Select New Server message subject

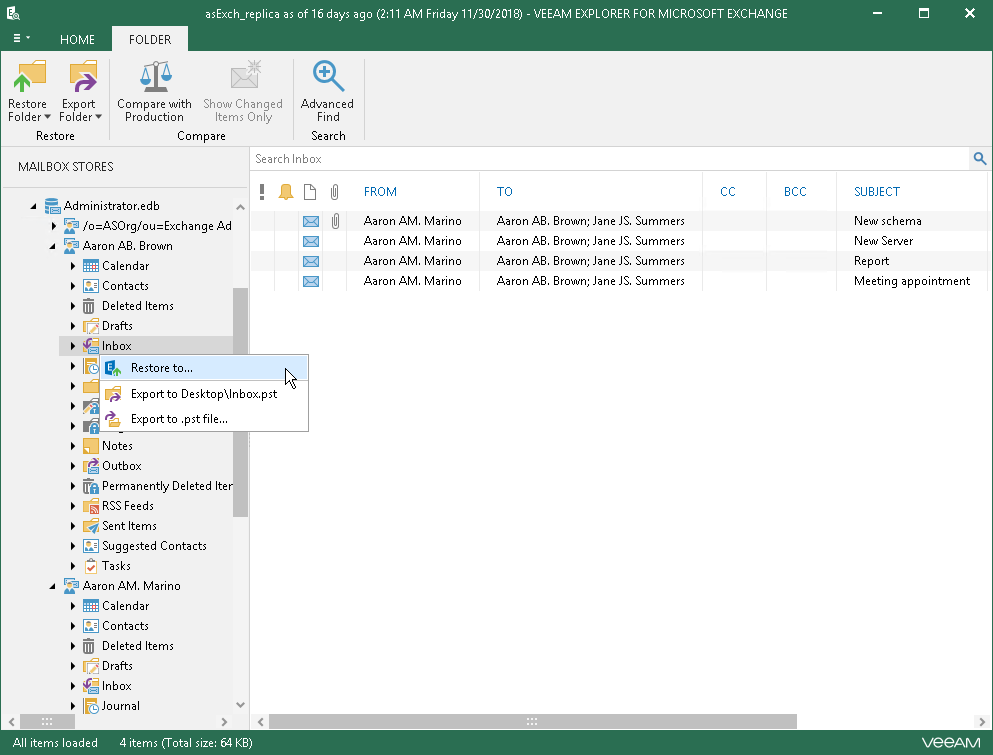coord(883,241)
